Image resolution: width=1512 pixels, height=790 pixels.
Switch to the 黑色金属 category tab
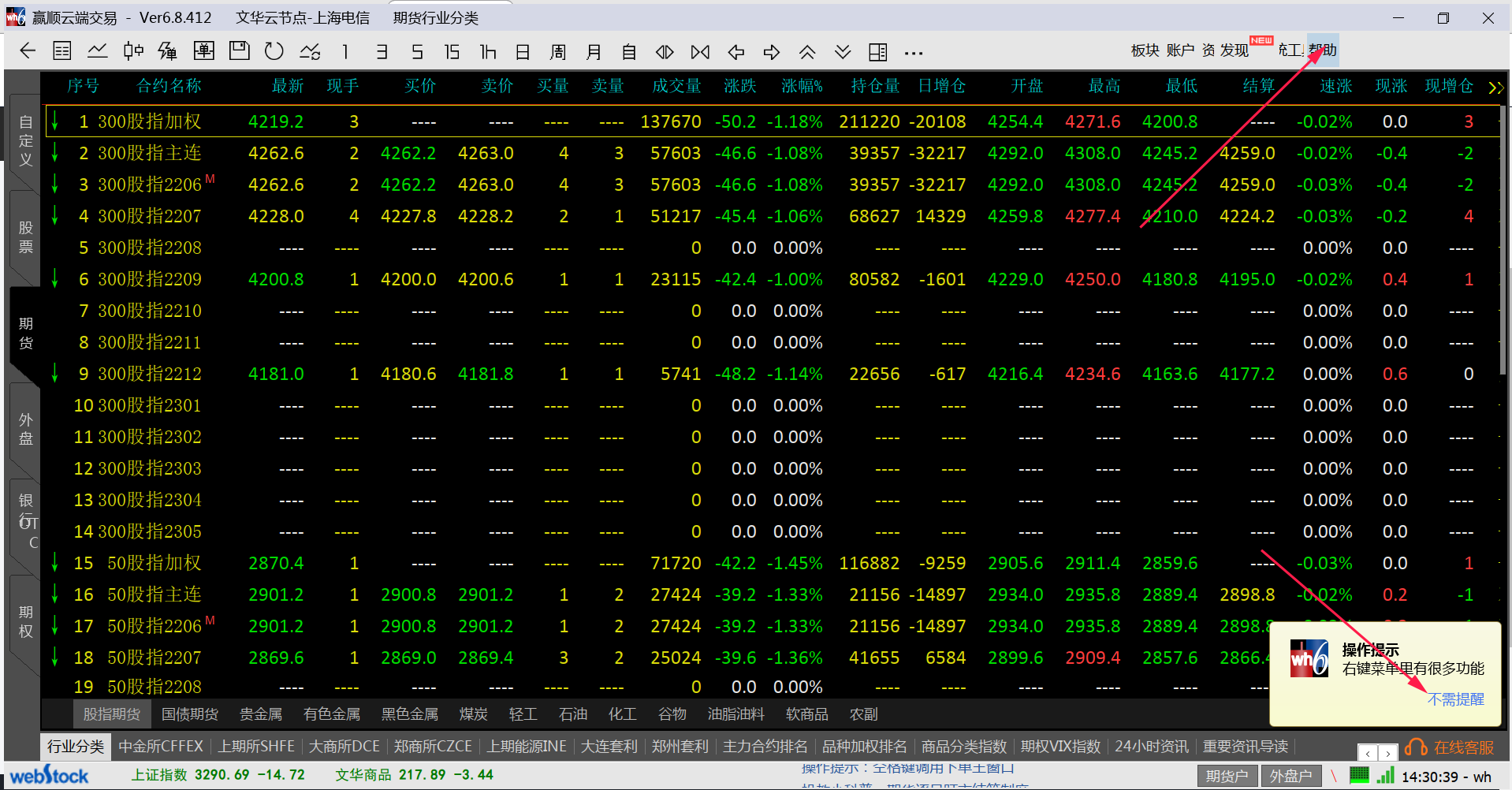410,714
